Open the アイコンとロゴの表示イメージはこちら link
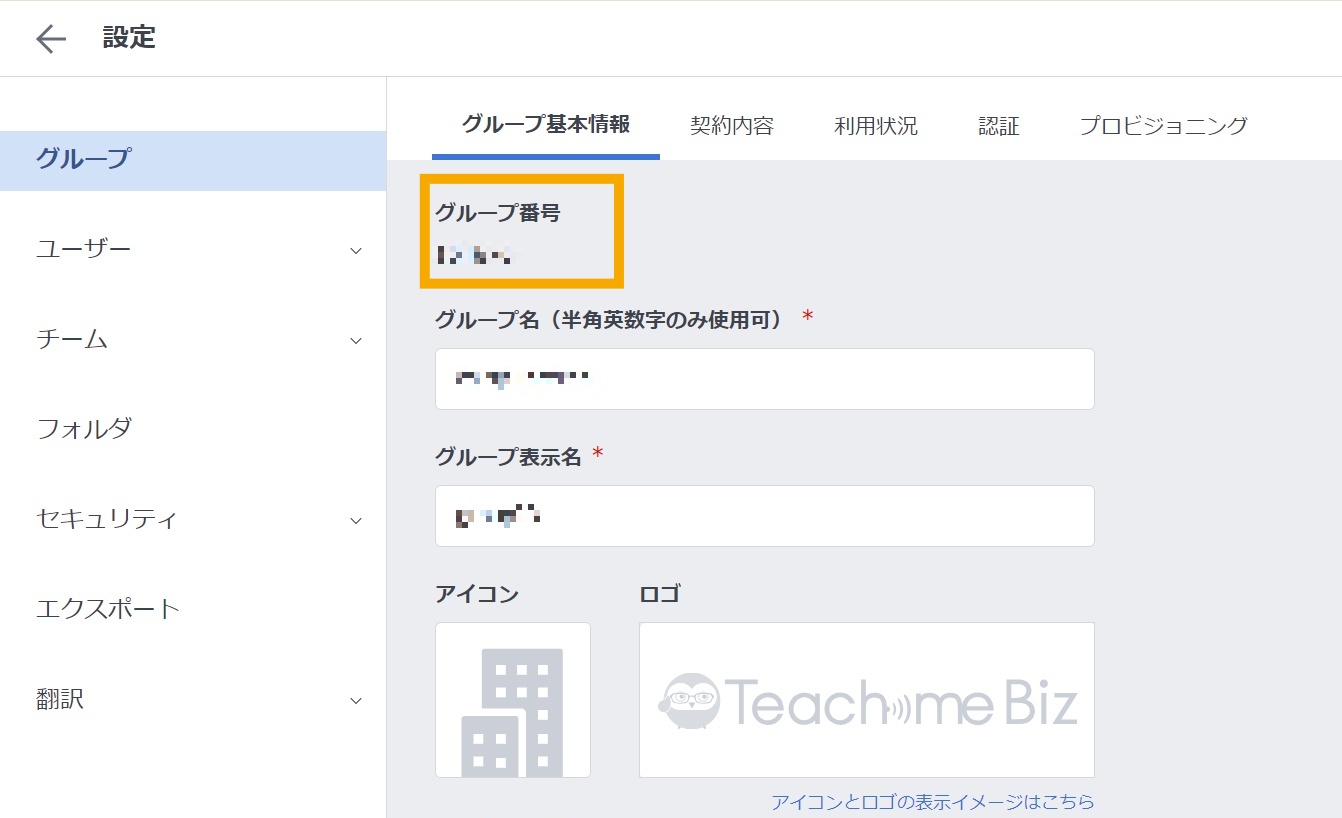 (x=933, y=802)
